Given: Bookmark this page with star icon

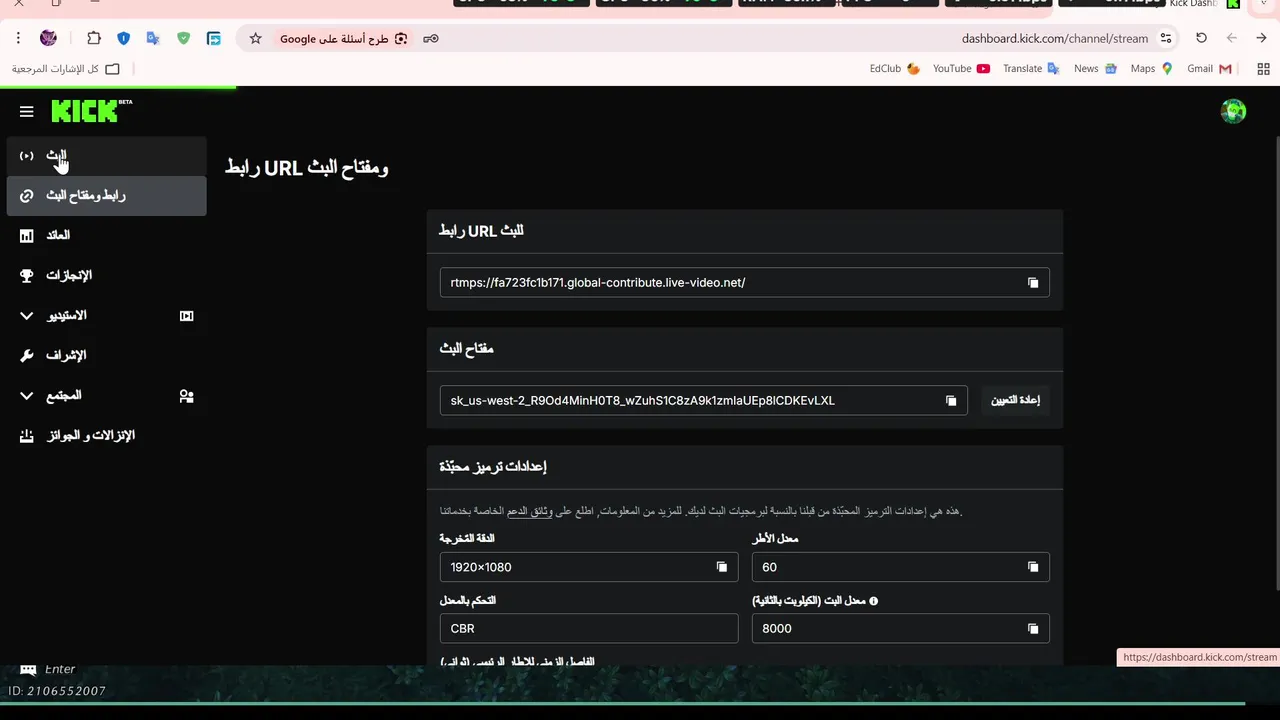Looking at the screenshot, I should (x=255, y=38).
